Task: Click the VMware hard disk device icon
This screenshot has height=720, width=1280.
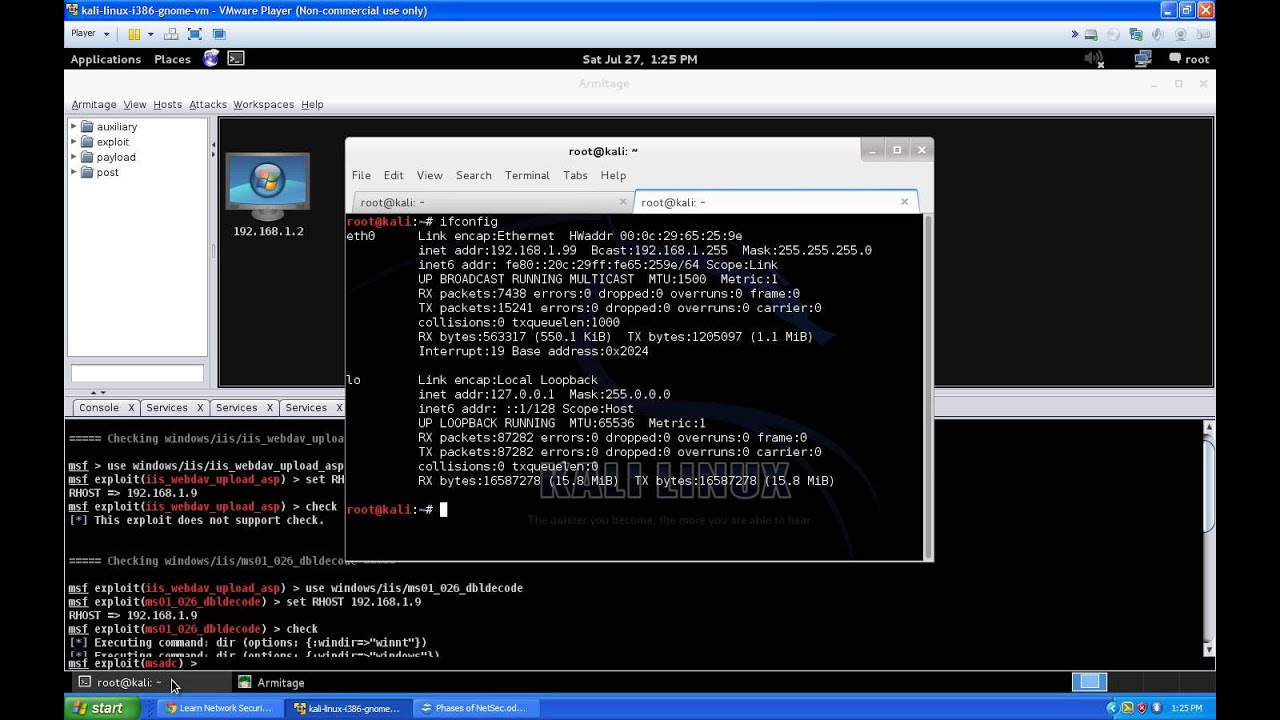Action: tap(1092, 34)
